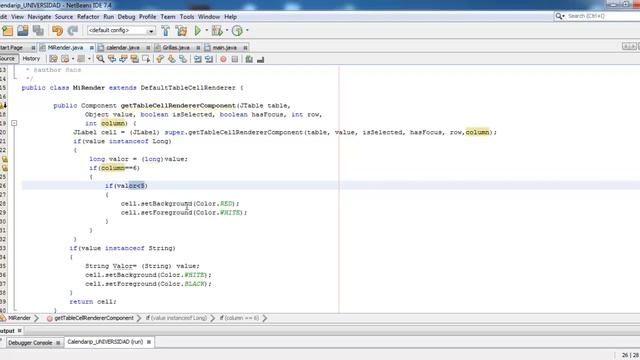Clean and Build Project icon

(x=181, y=31)
